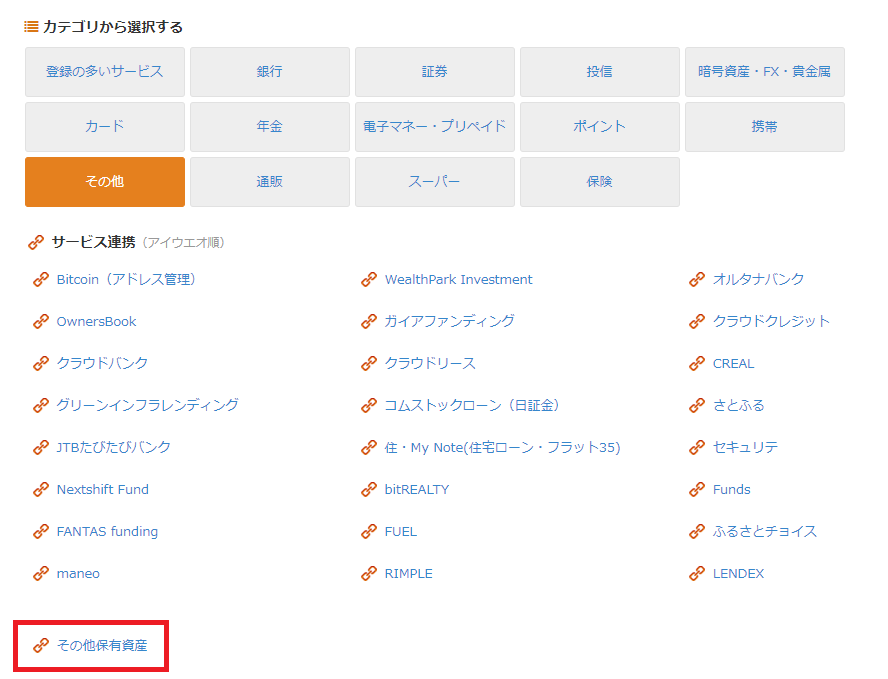Open the グリーンインフラレンディング link

147,405
